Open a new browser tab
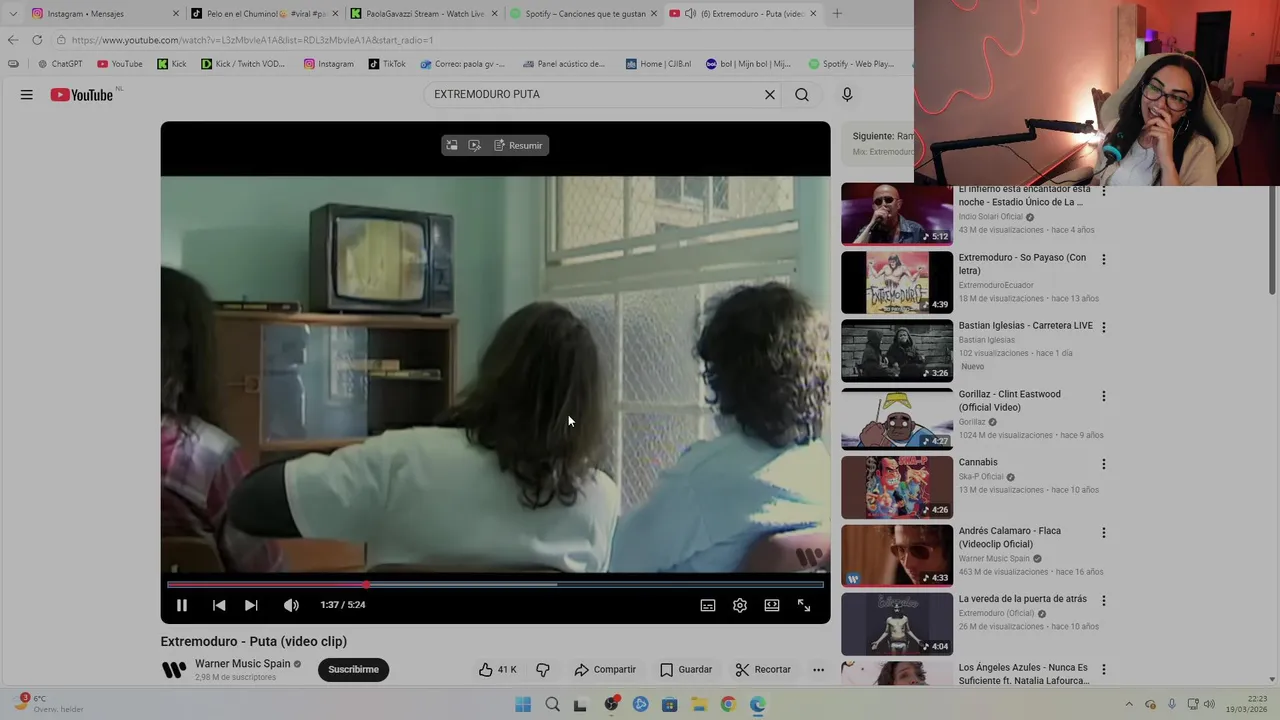The image size is (1280, 720). (837, 14)
